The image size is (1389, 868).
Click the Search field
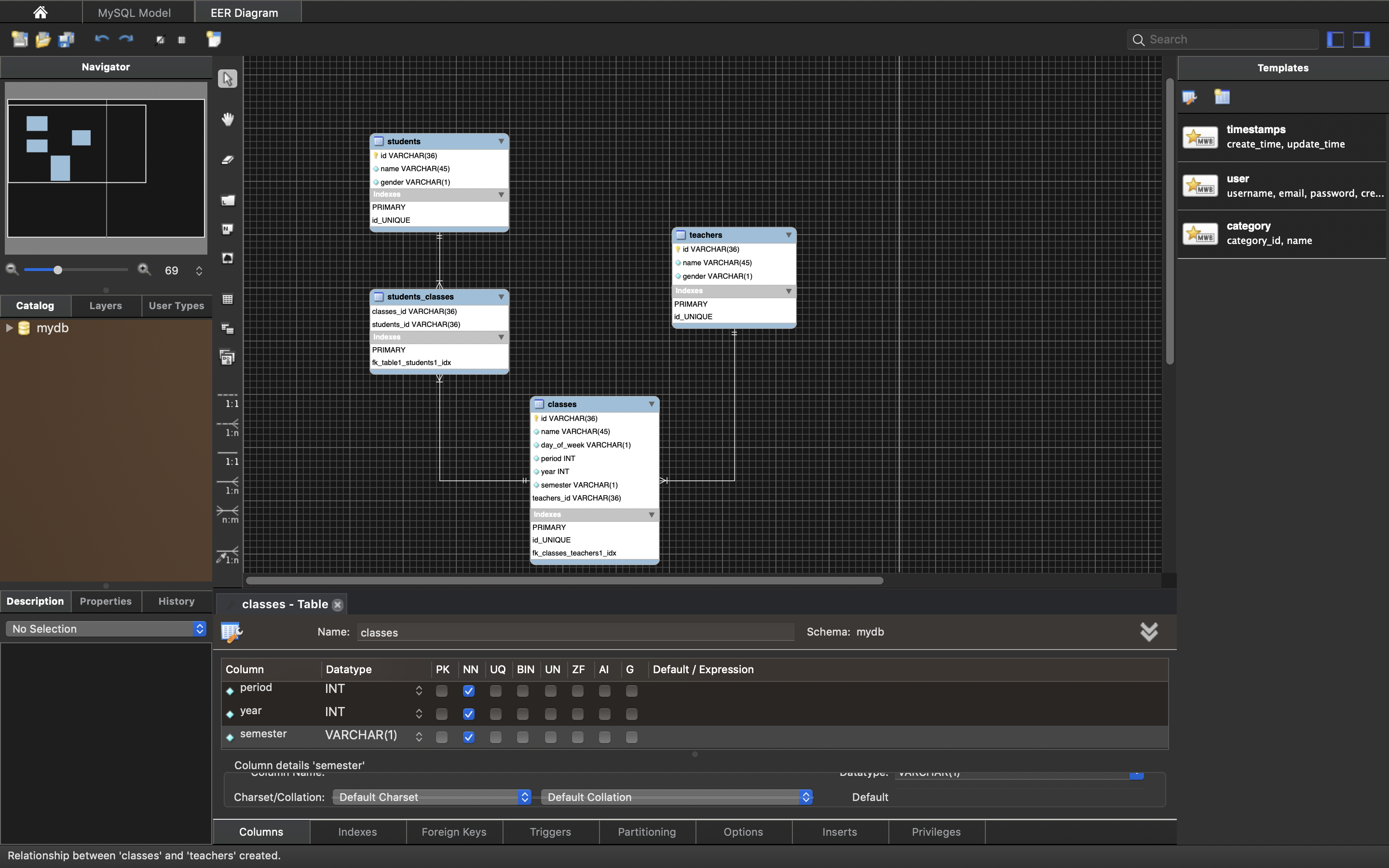[1223, 40]
